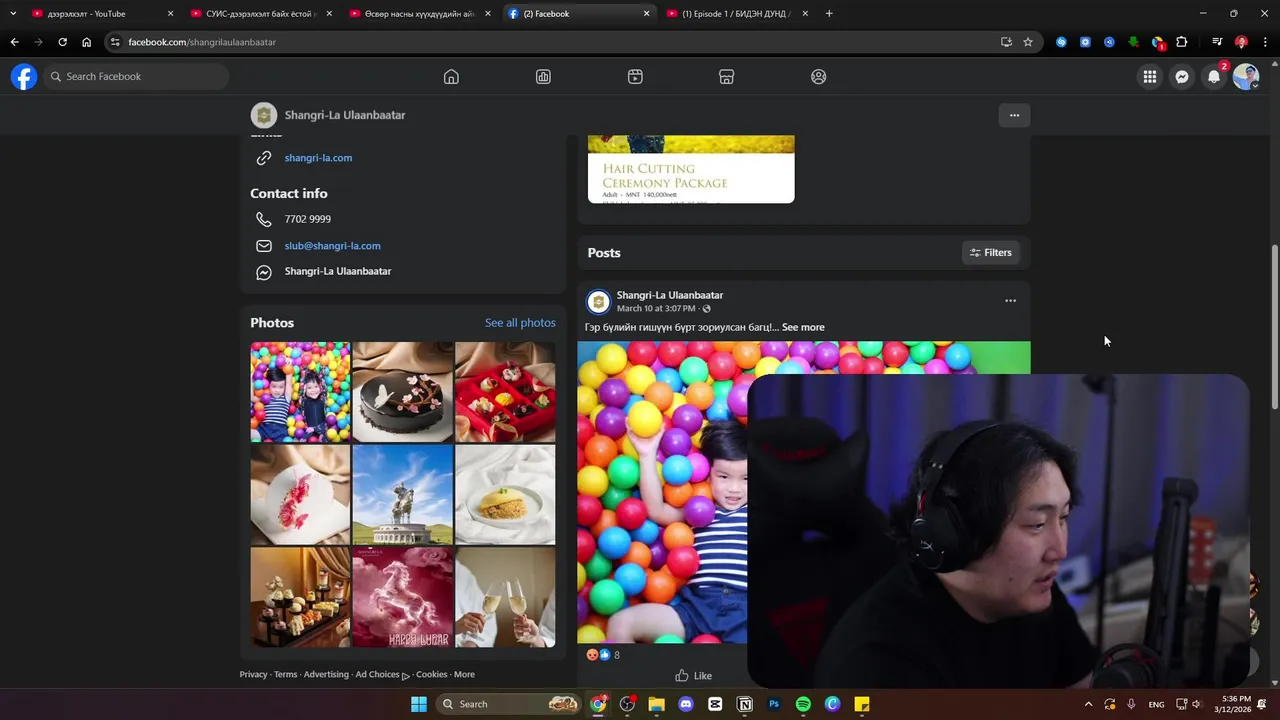Open the Facebook menu grid icon

[1150, 77]
